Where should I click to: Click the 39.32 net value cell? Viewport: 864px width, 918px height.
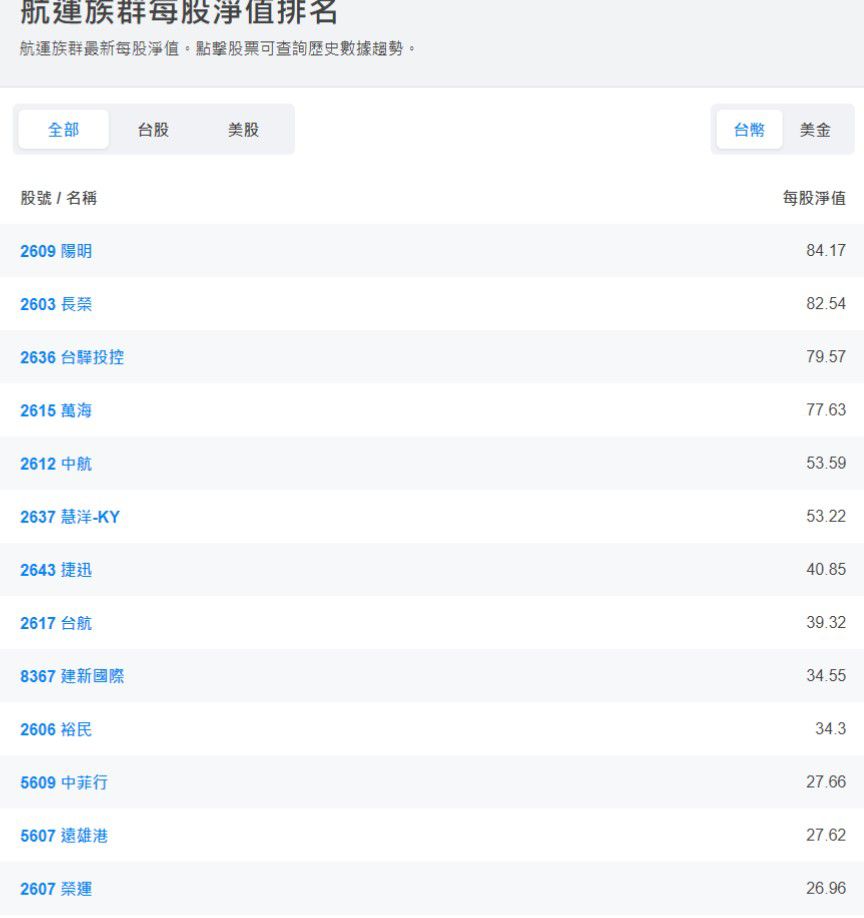click(x=826, y=622)
